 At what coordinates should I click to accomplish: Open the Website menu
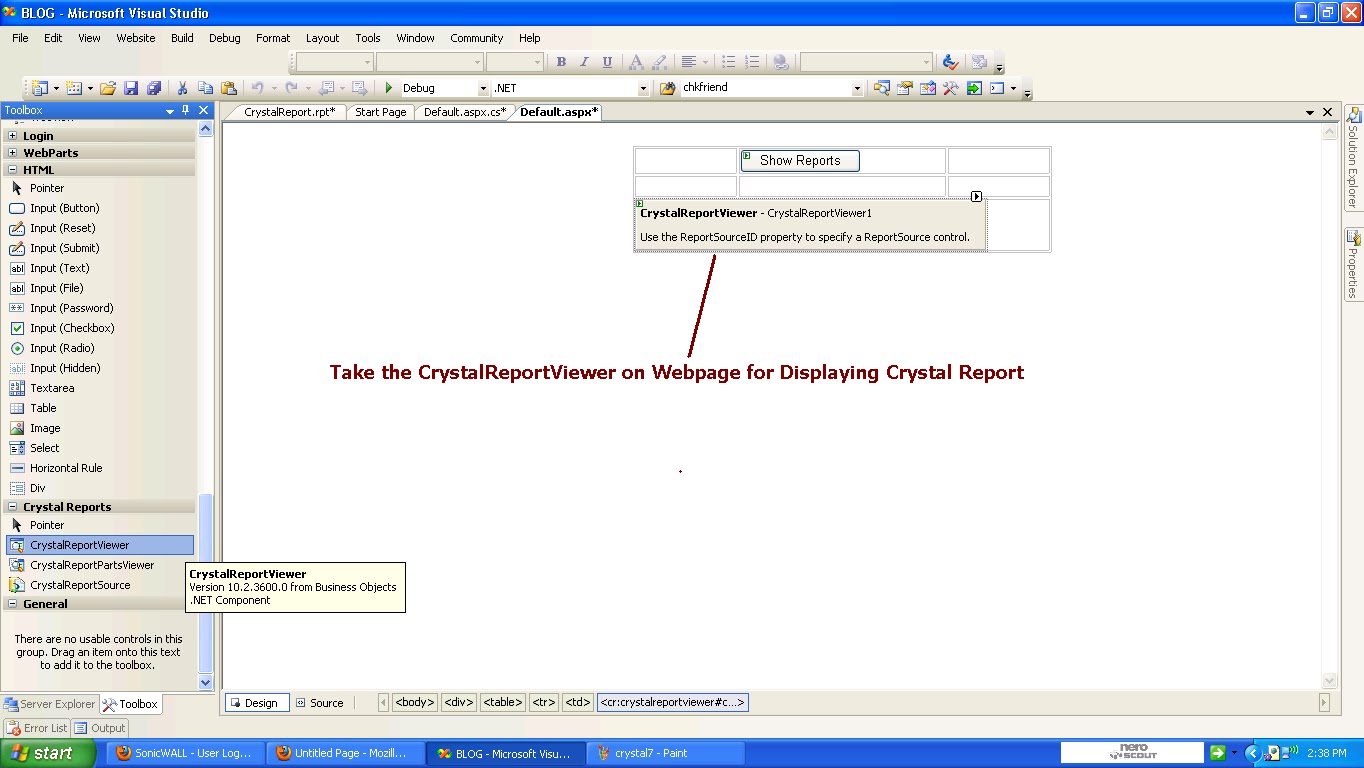(136, 38)
